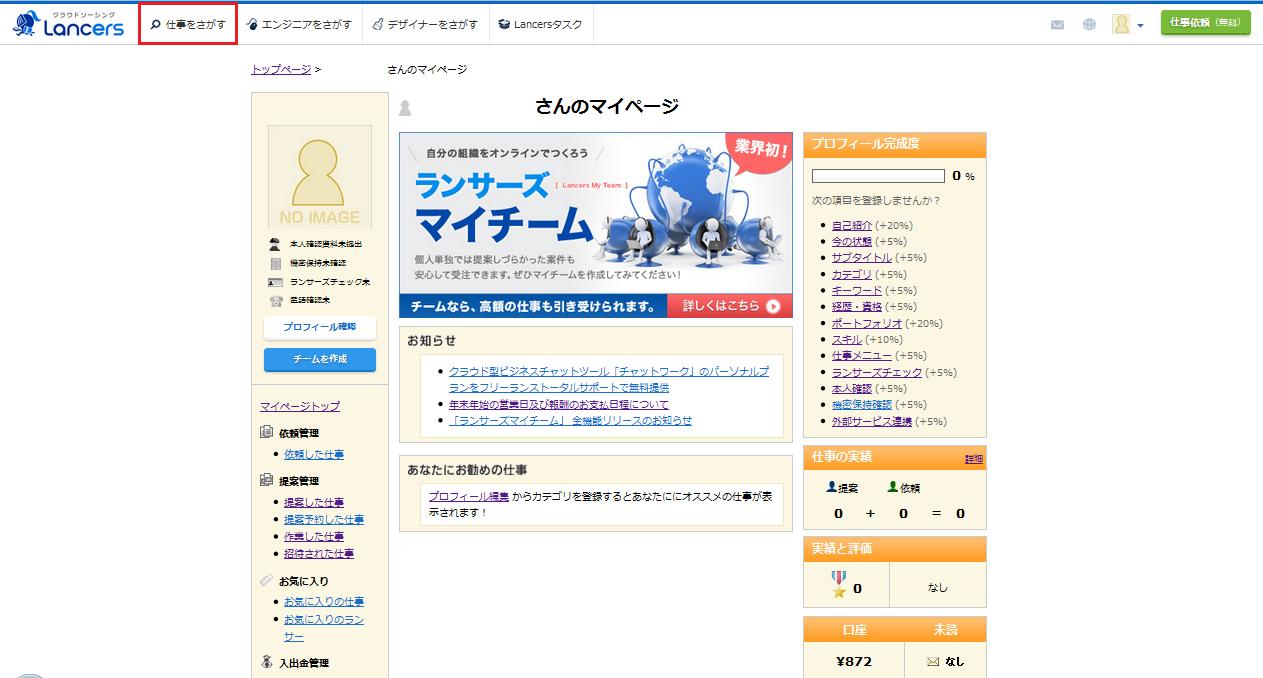The height and width of the screenshot is (678, 1263).
Task: Click the 機密保持未確認 status icon
Action: (275, 263)
